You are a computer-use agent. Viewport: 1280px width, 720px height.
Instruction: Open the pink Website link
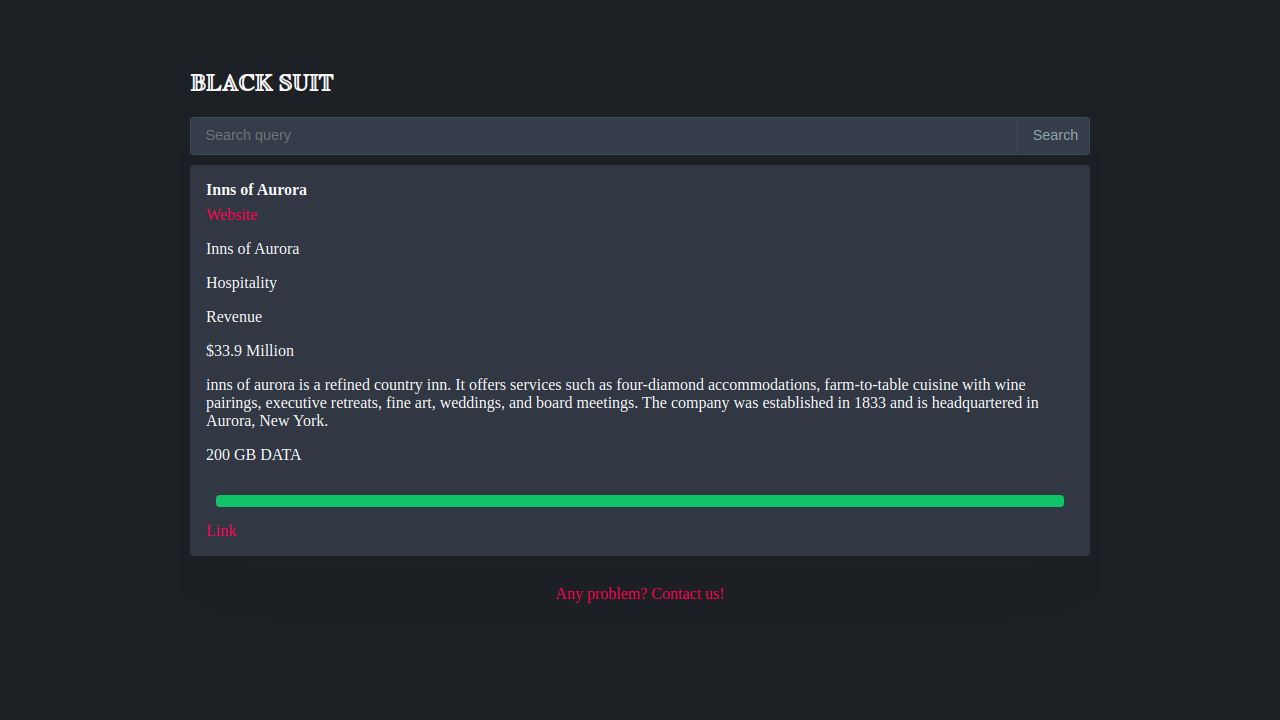232,215
